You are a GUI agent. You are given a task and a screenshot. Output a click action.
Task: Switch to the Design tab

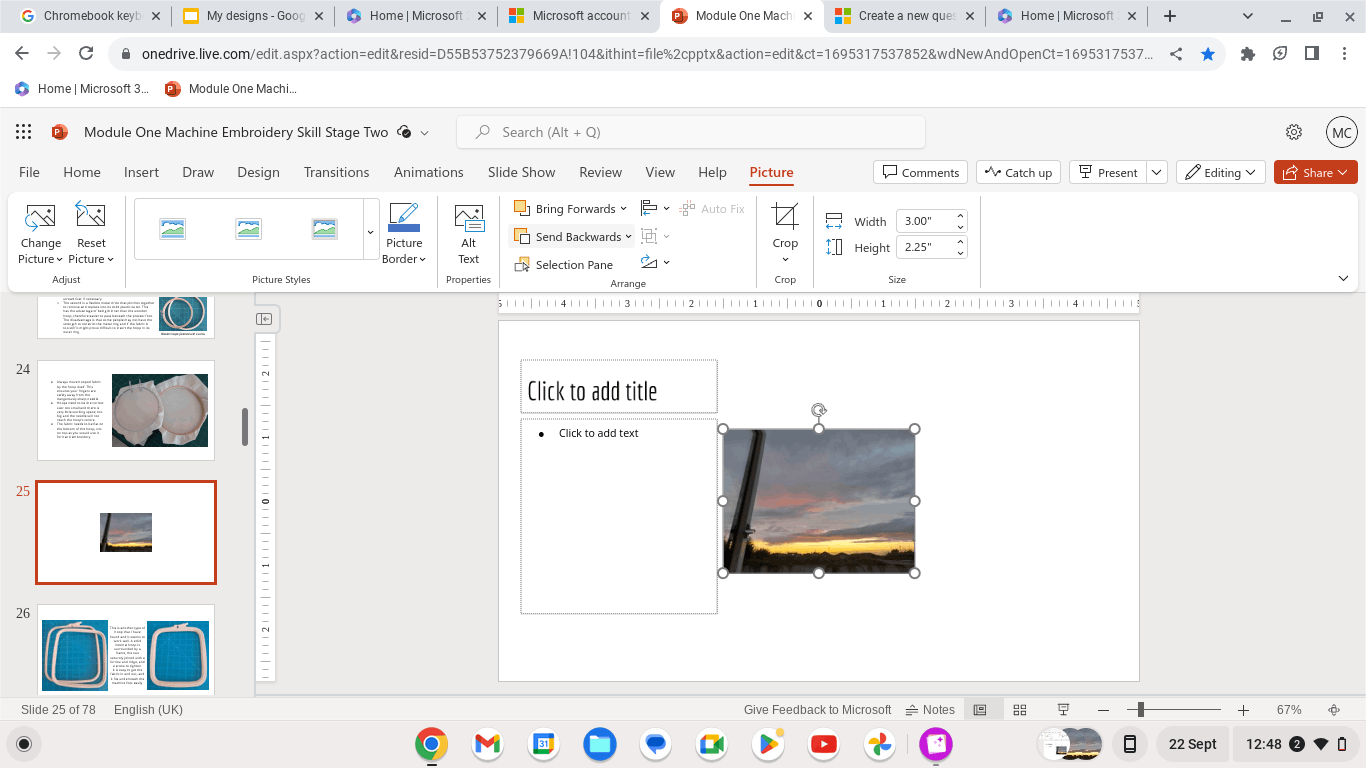click(258, 172)
